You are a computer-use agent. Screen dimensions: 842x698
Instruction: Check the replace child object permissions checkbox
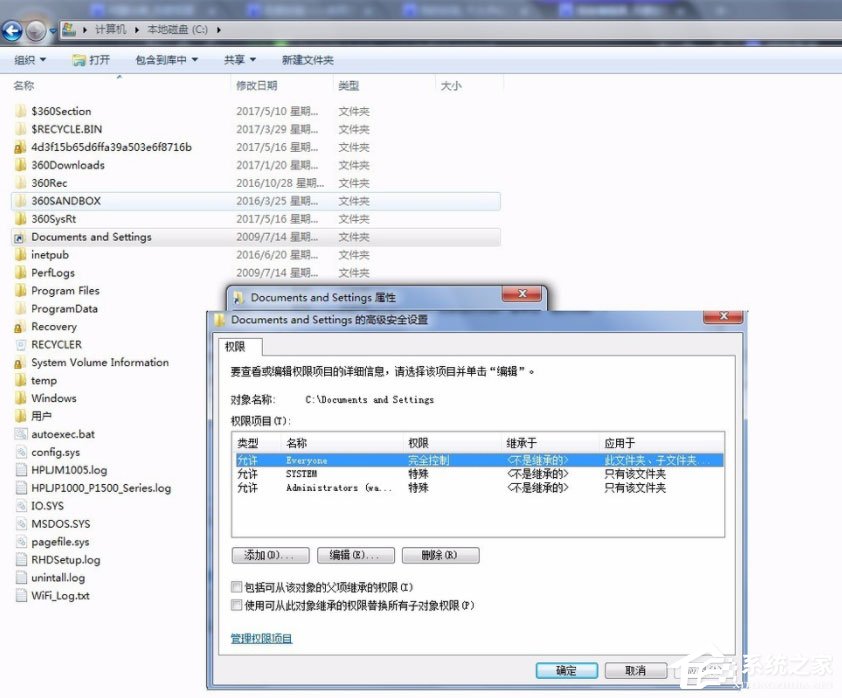click(236, 604)
